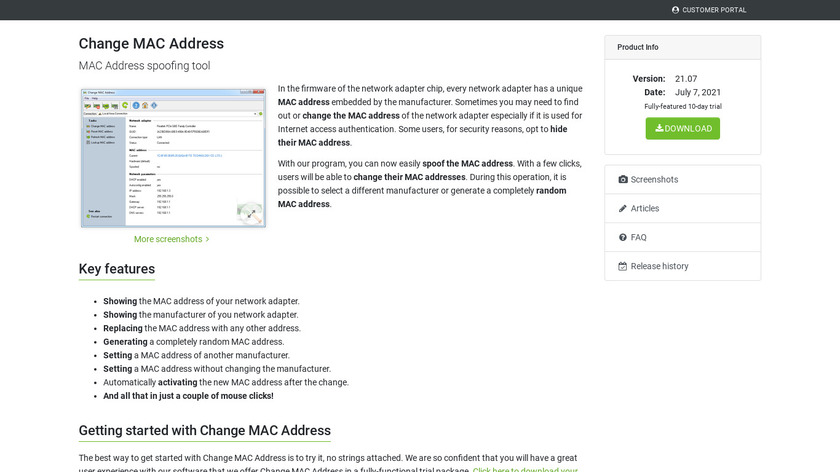Open the More screenshots link
This screenshot has height=472, width=840.
pos(171,239)
